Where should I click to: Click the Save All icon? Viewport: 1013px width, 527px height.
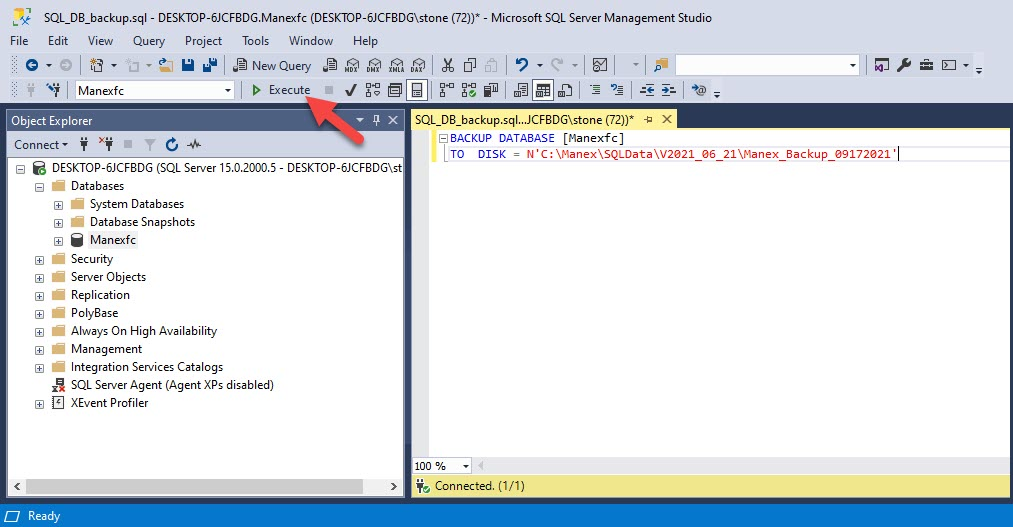(210, 65)
